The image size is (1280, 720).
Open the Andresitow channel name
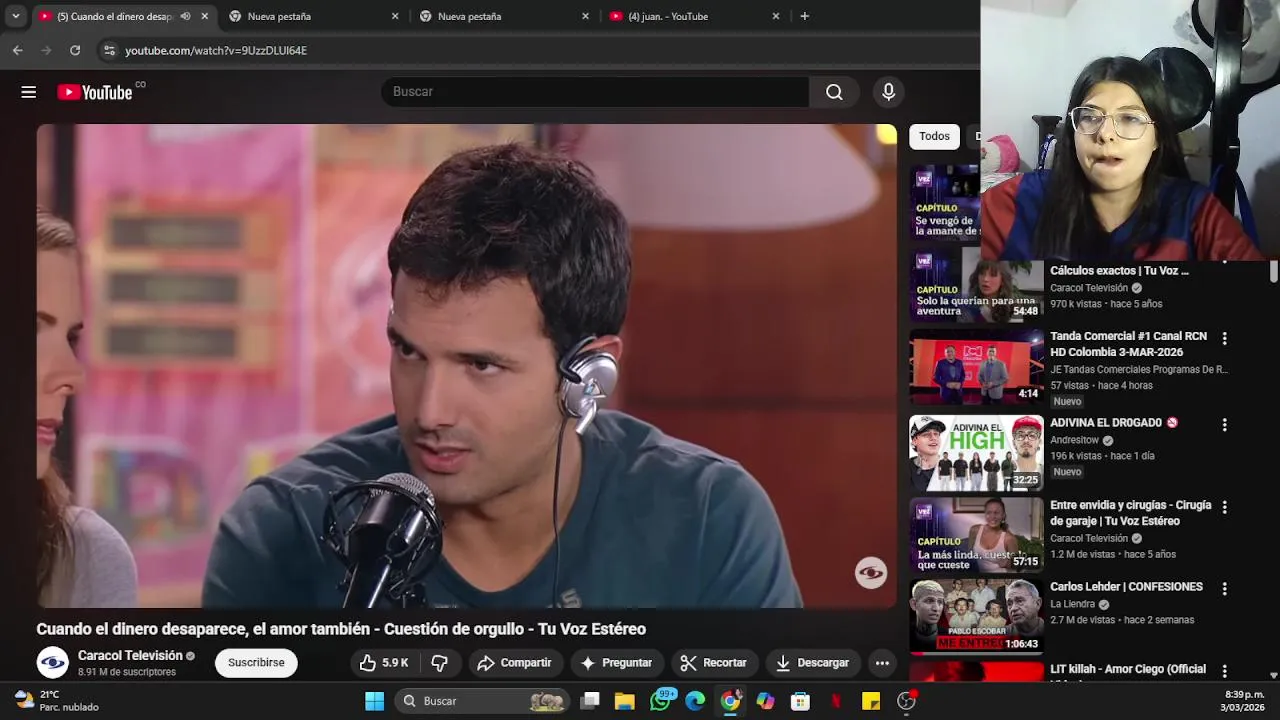pyautogui.click(x=1074, y=440)
